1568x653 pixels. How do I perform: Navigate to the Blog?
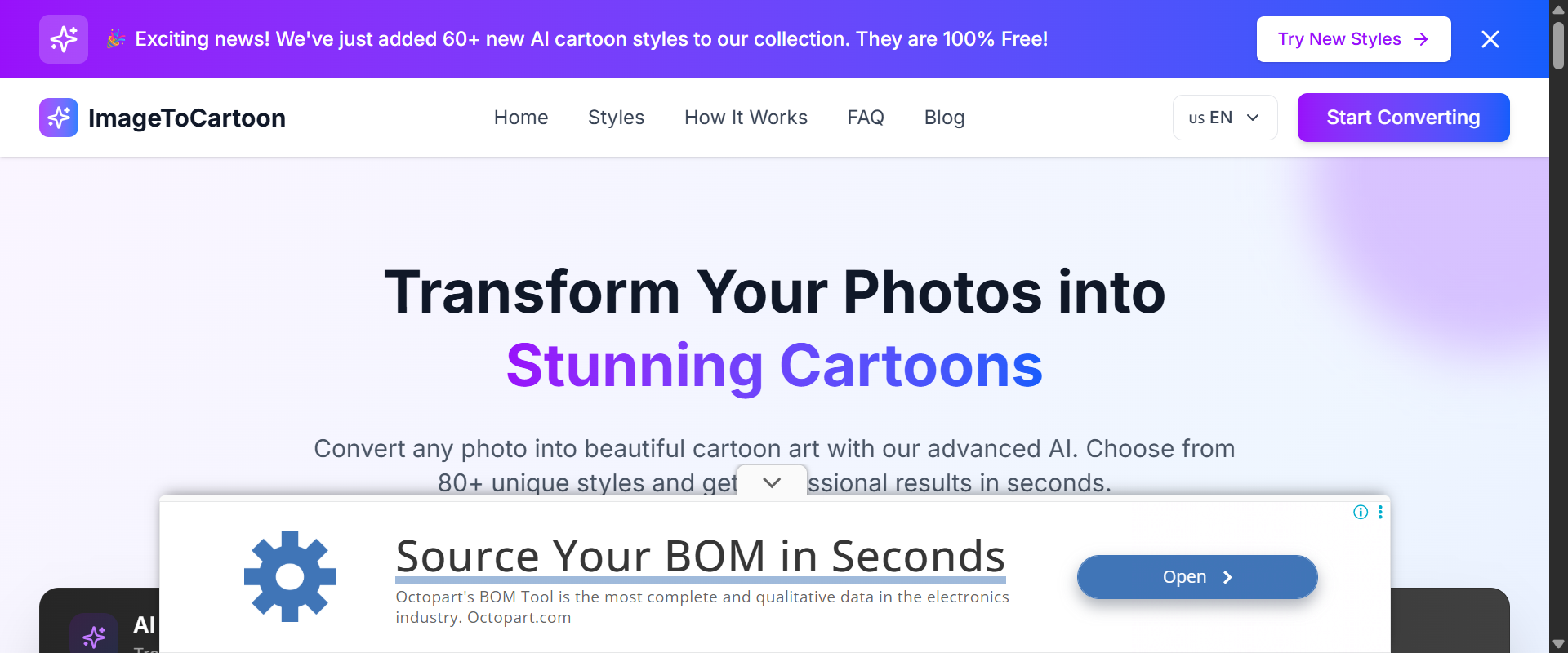tap(944, 117)
